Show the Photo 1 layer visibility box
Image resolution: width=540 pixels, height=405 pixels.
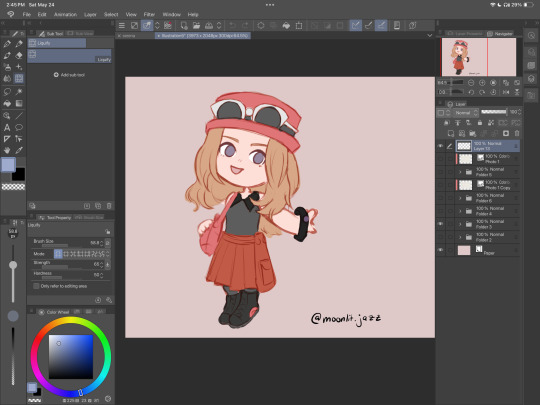440,159
